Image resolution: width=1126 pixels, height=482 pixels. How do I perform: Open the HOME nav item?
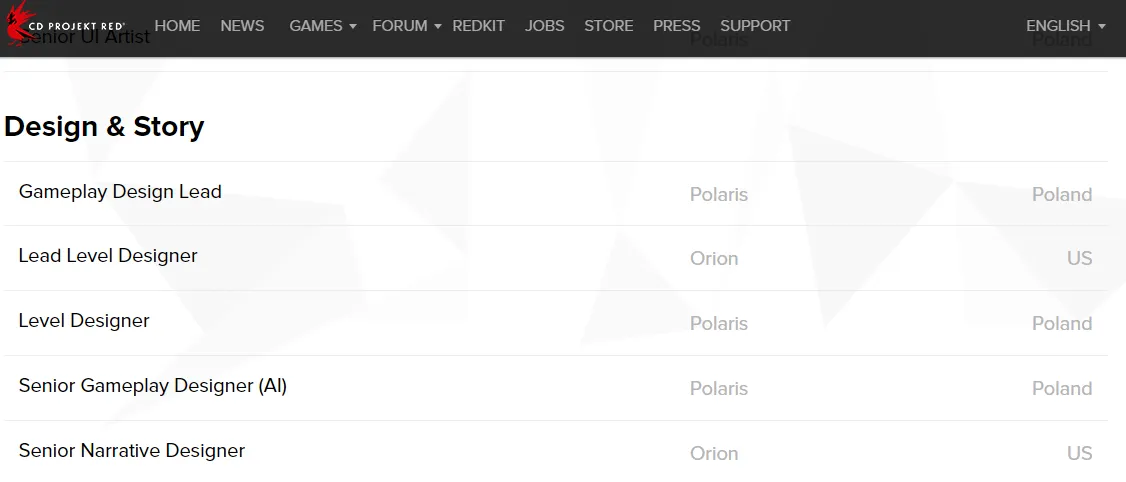pos(177,26)
